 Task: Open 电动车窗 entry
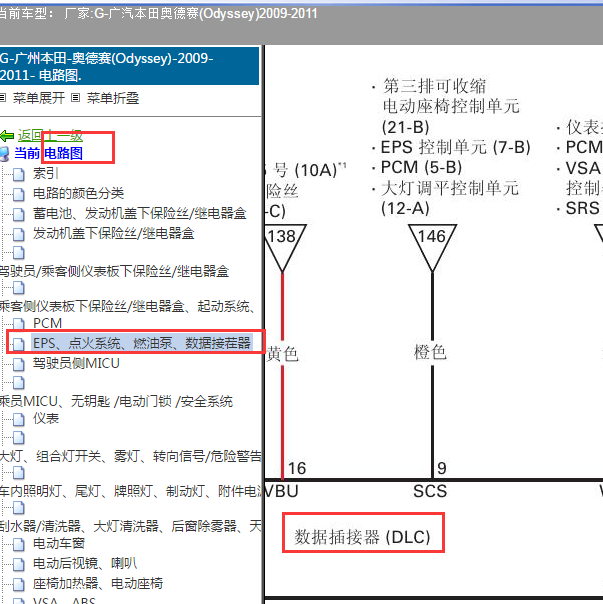click(x=59, y=543)
